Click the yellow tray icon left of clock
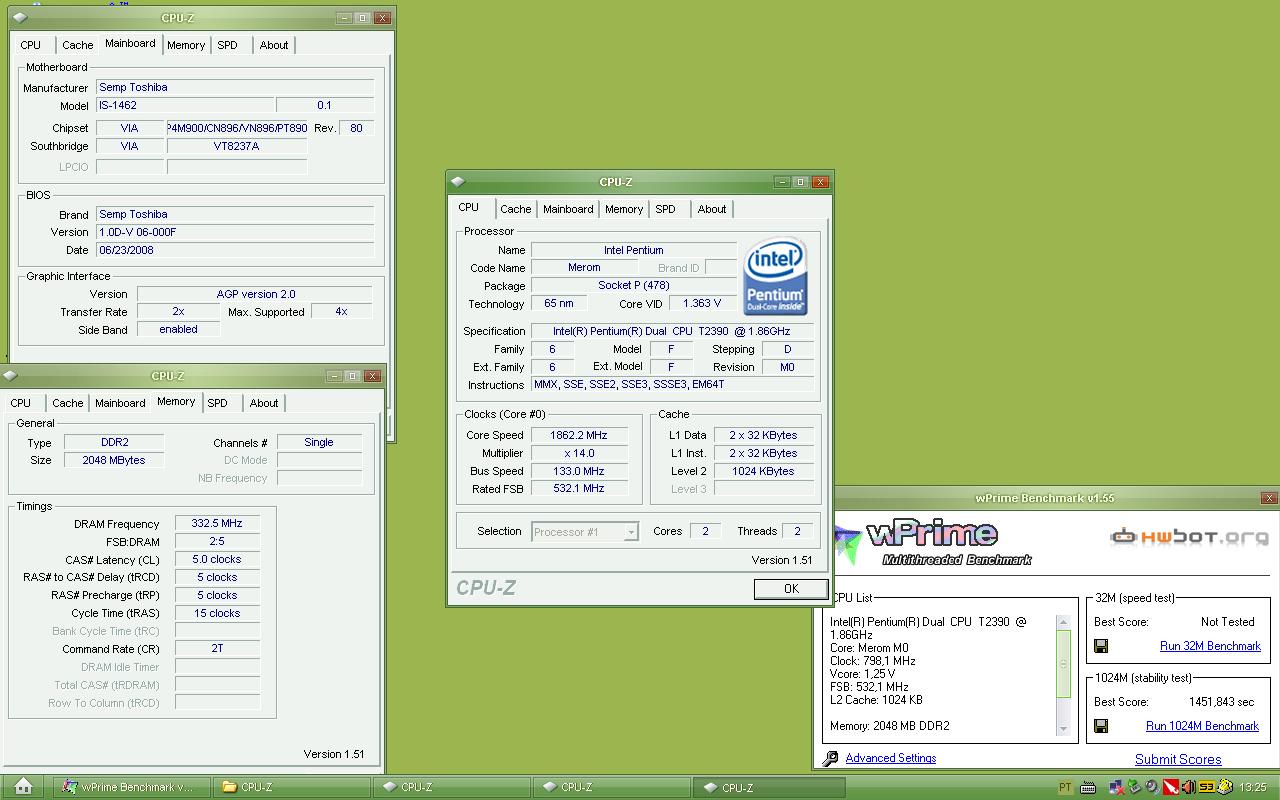This screenshot has width=1280, height=800. tap(1226, 787)
